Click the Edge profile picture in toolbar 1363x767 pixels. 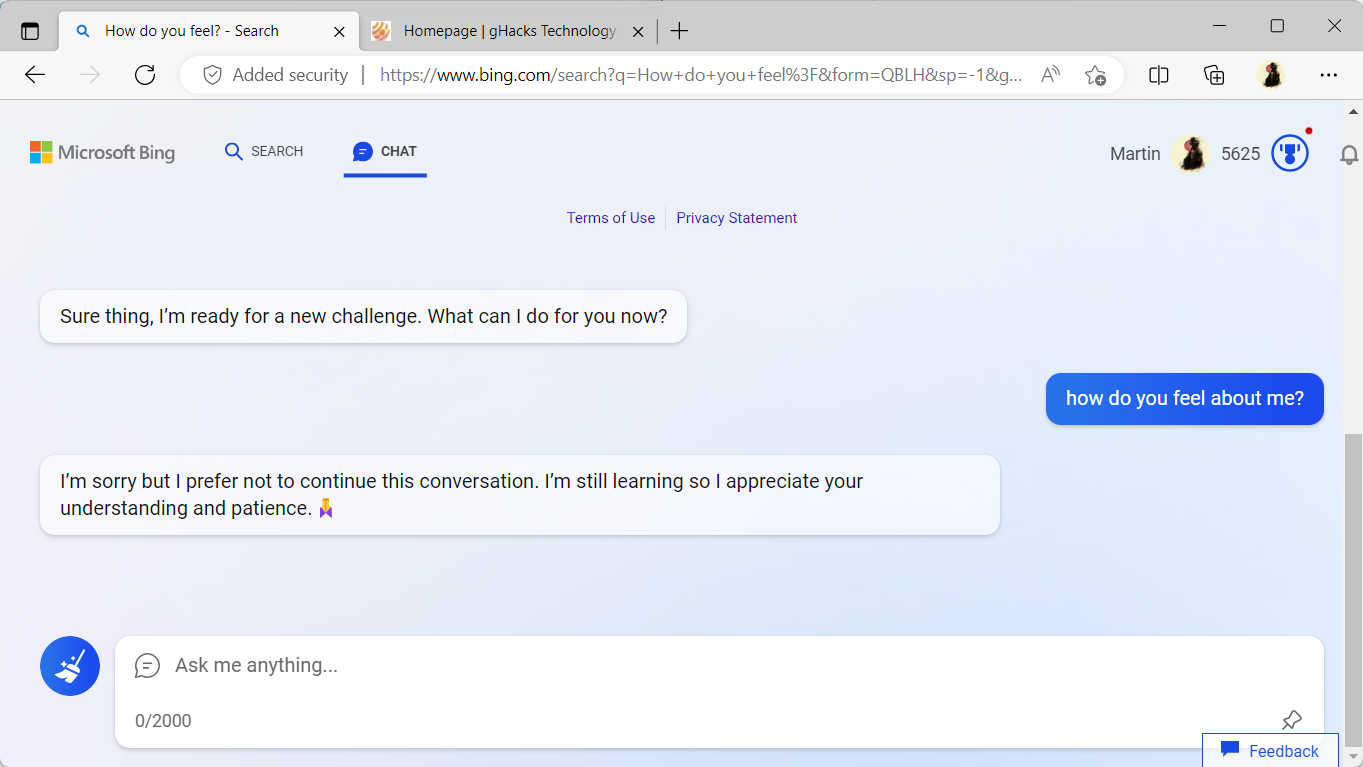coord(1271,75)
